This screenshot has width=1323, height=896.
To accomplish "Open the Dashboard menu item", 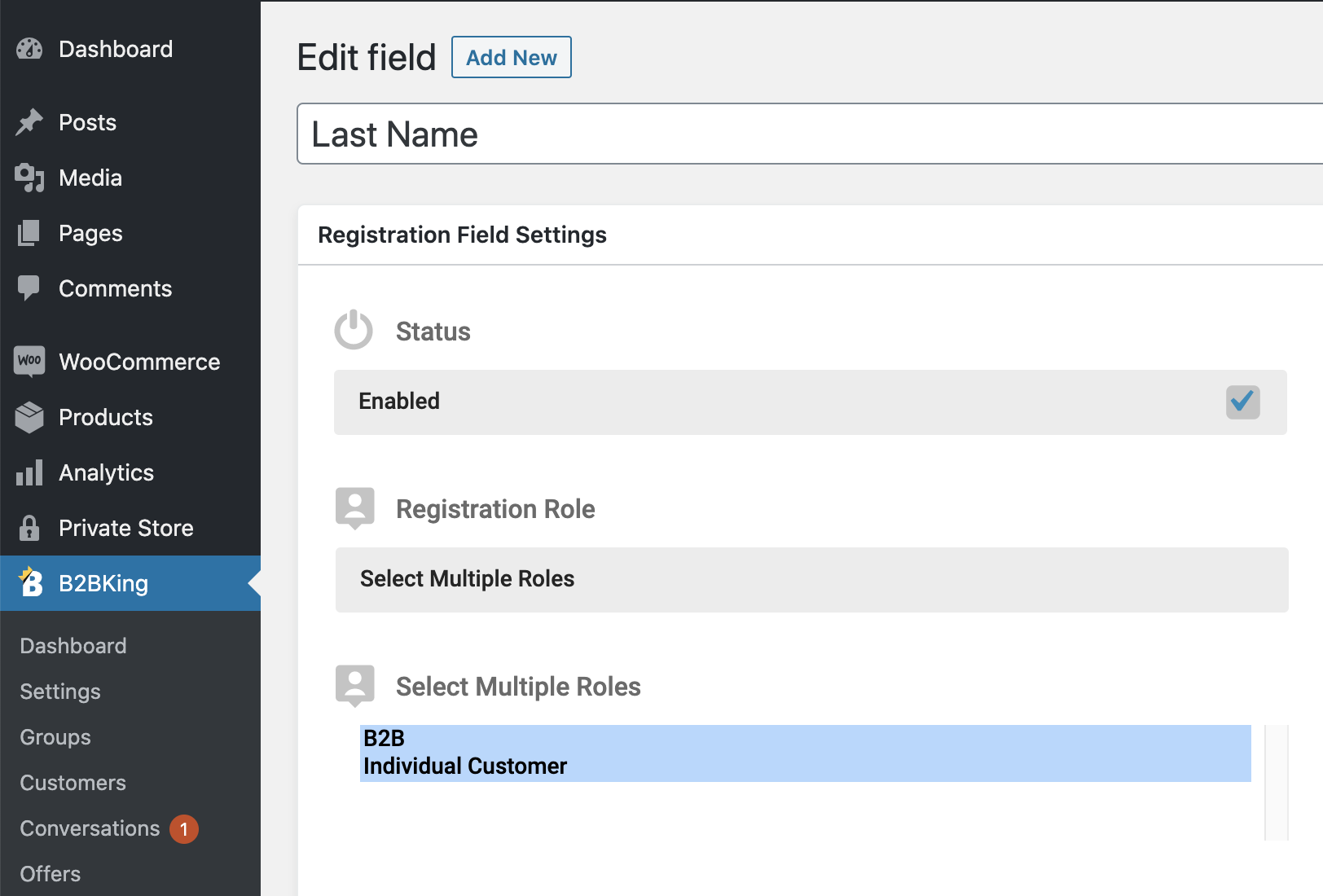I will 130,49.
